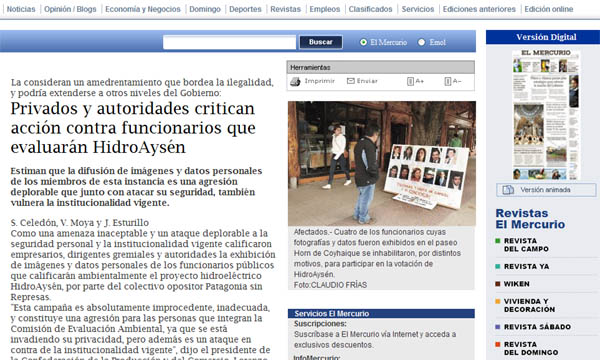Click the photo credit Foto:CLAUDIO FRÍAS
The image size is (600, 360).
tap(330, 285)
